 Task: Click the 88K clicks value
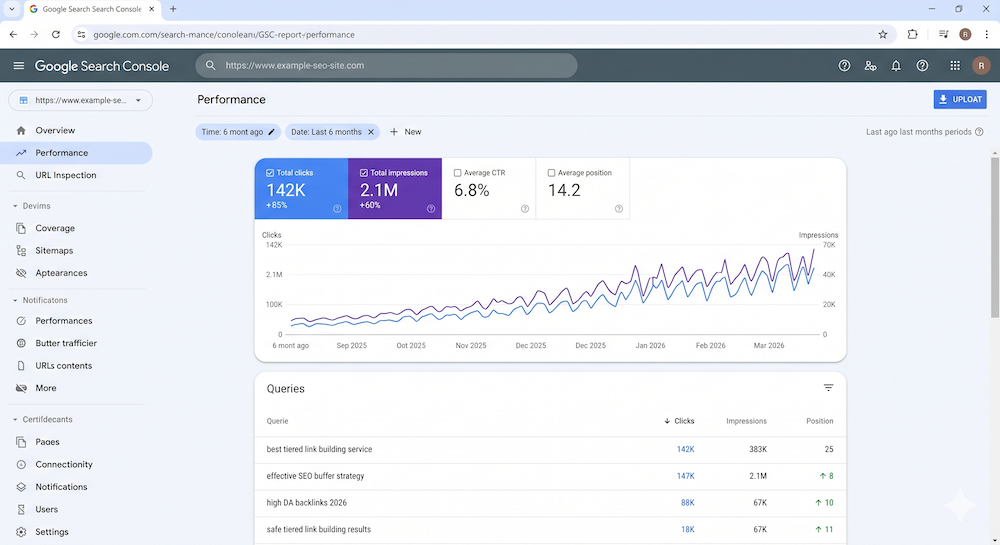click(688, 503)
